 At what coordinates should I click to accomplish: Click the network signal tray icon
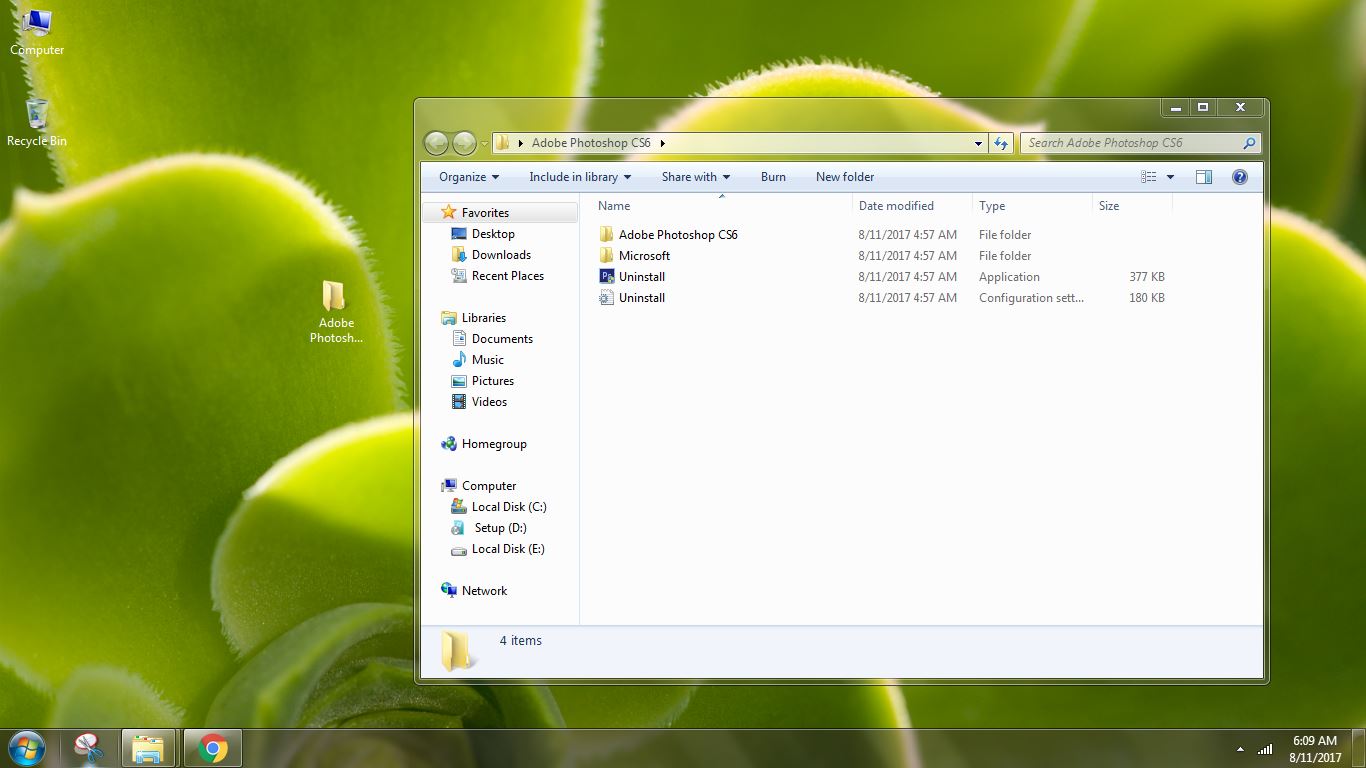coord(1265,749)
